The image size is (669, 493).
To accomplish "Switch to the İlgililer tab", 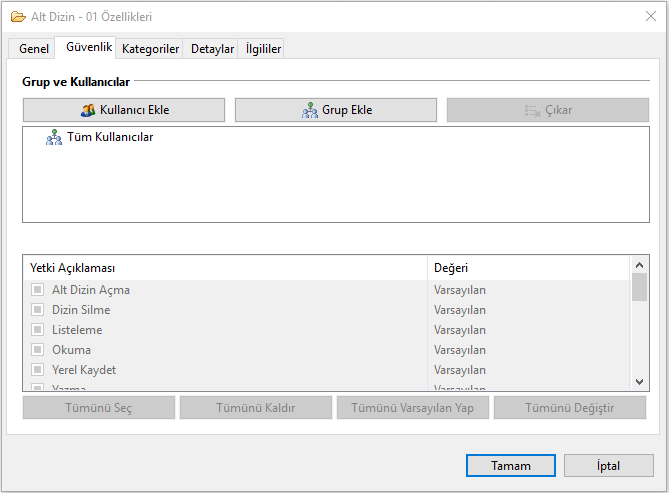I will pos(264,49).
